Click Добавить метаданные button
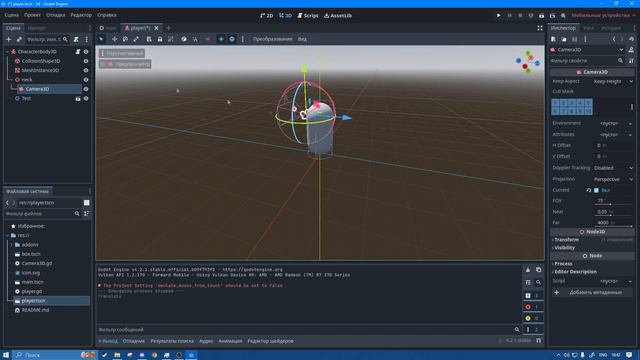Screen dimensions: 640x360 pyautogui.click(x=592, y=293)
